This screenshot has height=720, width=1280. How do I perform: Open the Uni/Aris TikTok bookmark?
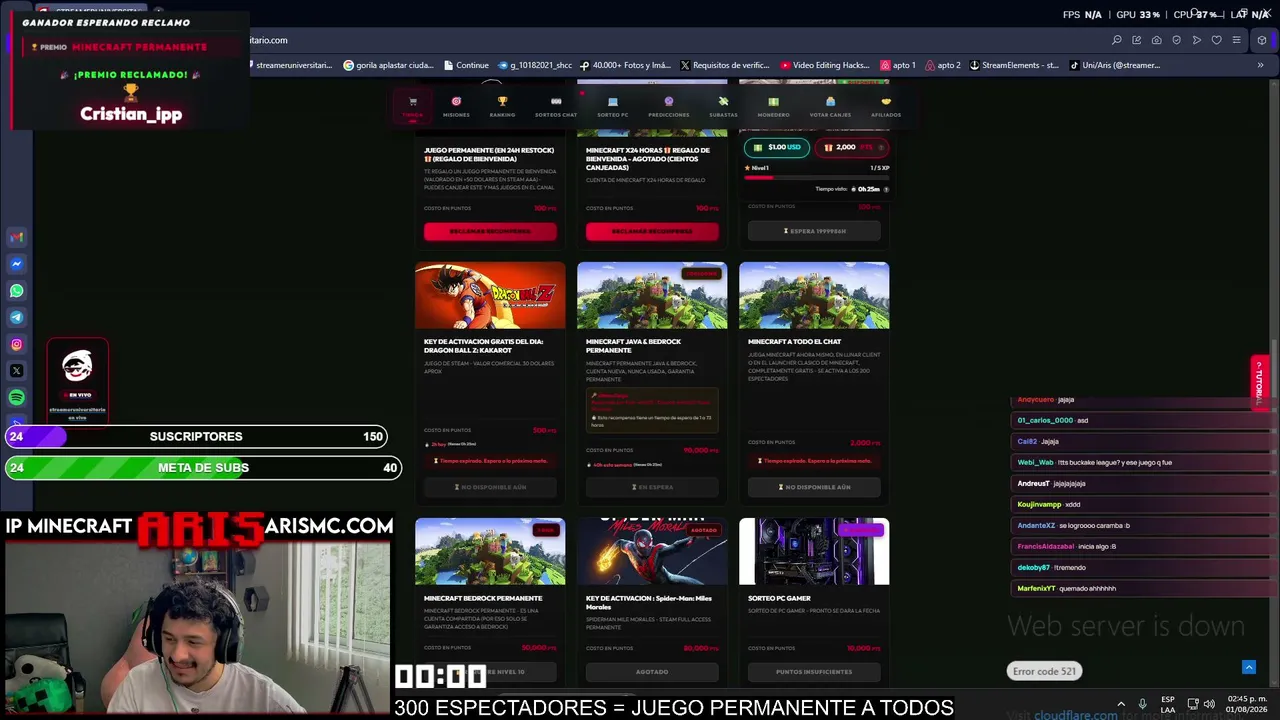pos(1115,65)
